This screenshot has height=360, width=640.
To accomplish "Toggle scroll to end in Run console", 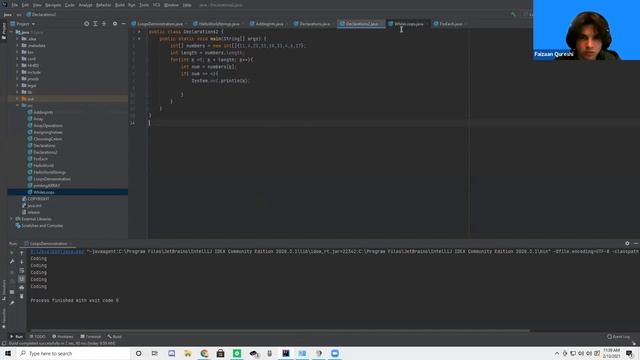I will pos(22,279).
